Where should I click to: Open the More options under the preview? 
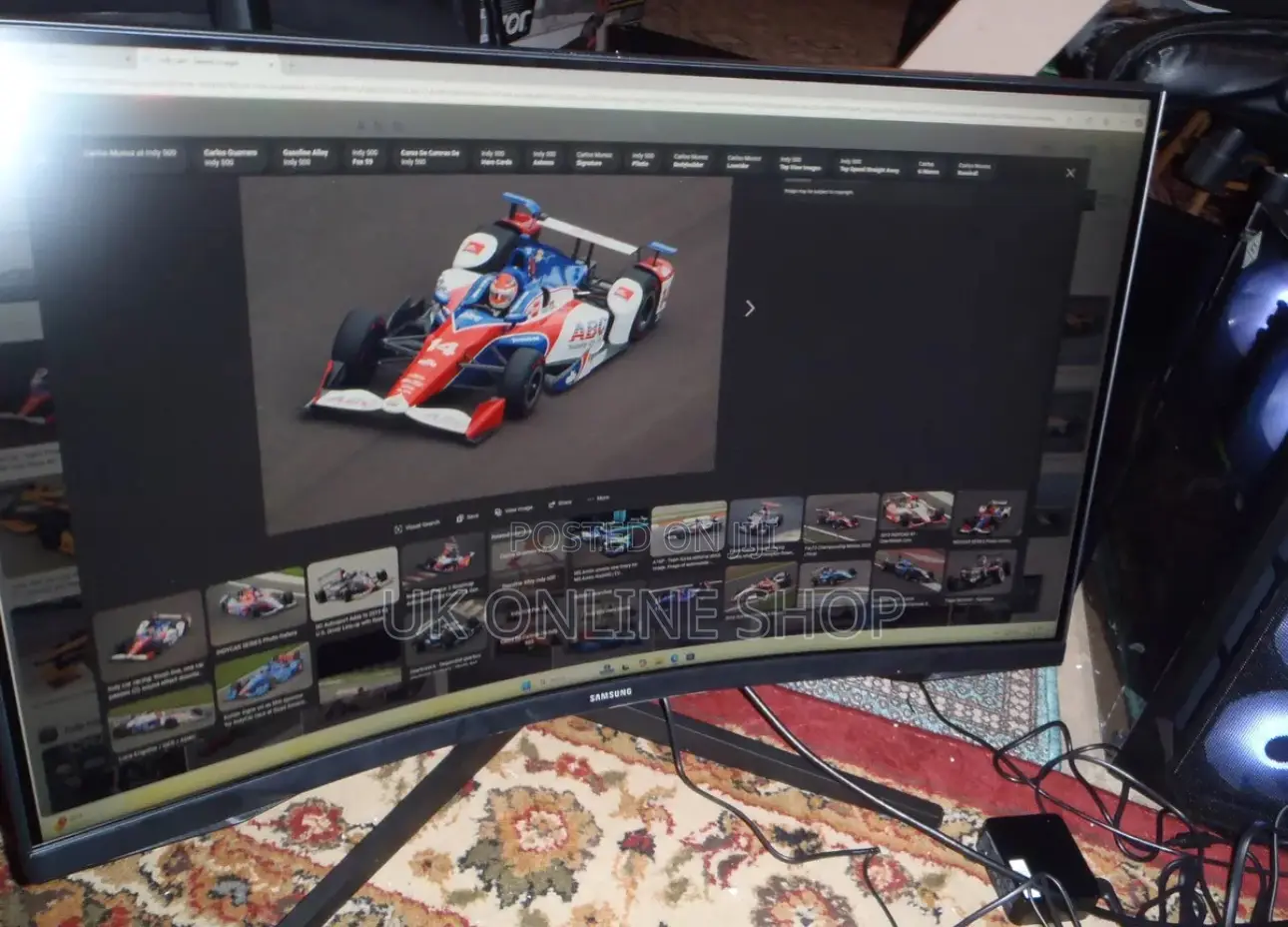point(599,497)
